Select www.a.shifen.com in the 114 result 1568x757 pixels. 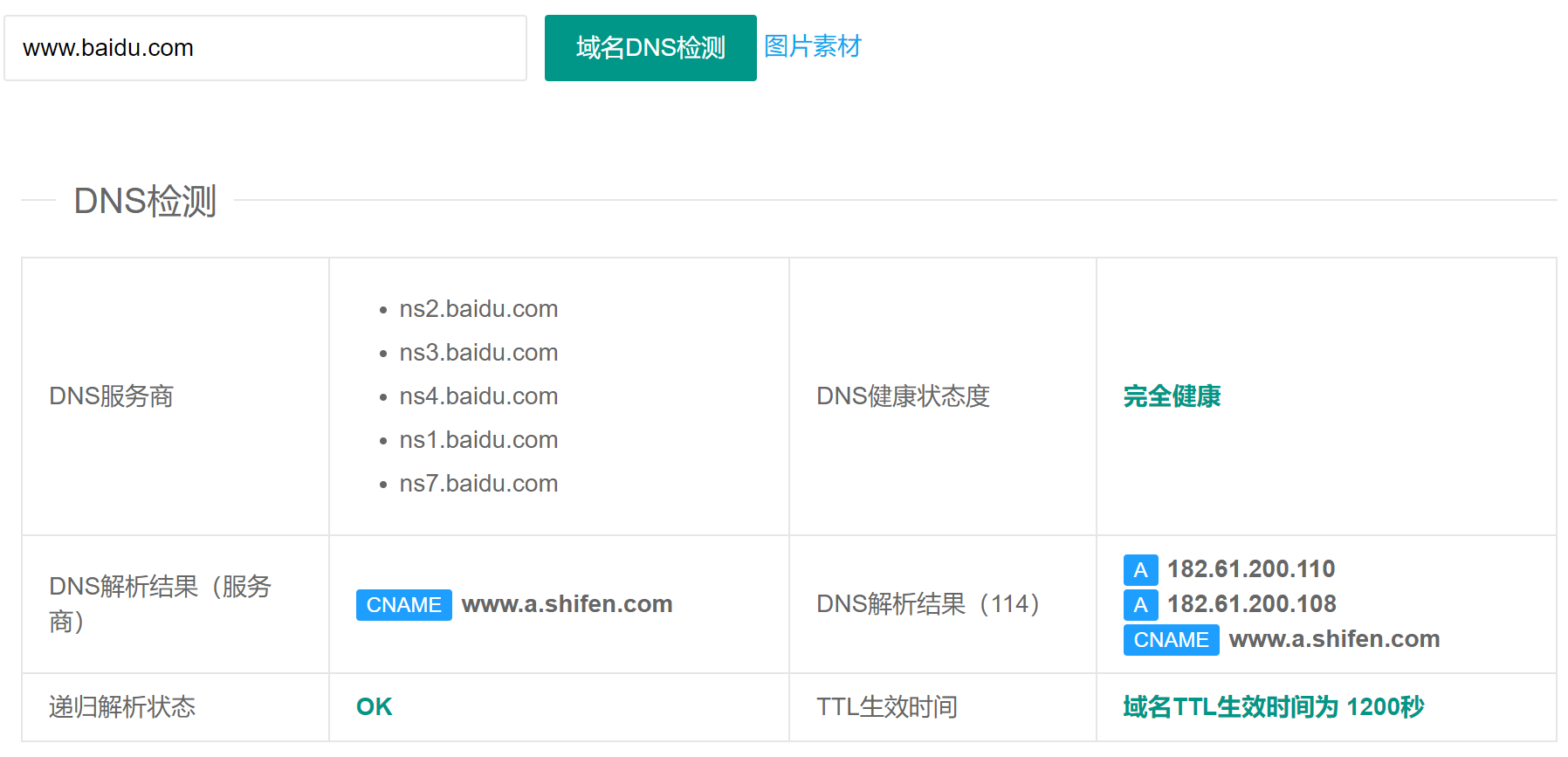1334,639
